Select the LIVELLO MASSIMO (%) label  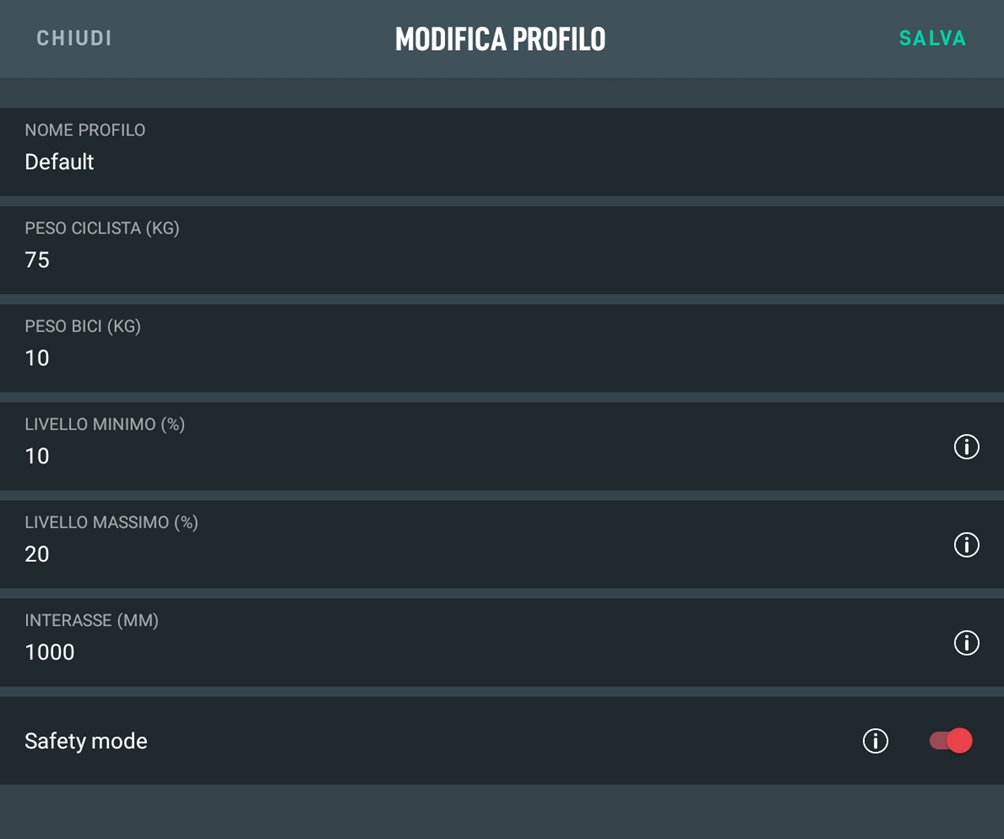pos(111,522)
